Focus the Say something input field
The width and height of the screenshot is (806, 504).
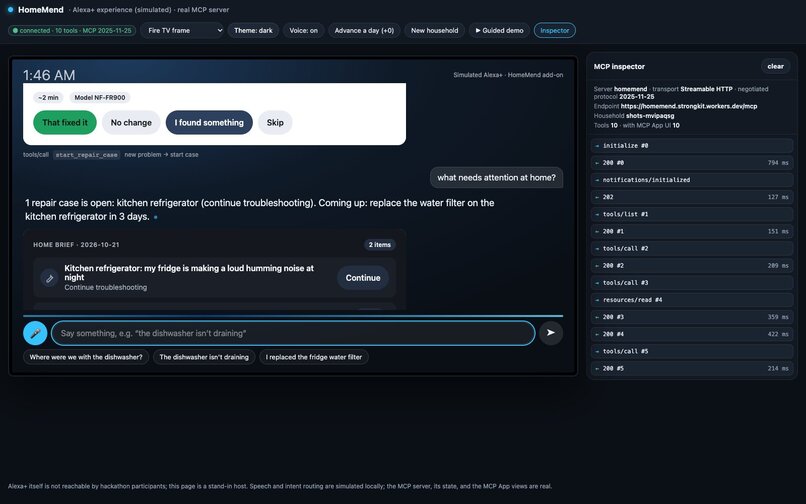click(x=293, y=333)
